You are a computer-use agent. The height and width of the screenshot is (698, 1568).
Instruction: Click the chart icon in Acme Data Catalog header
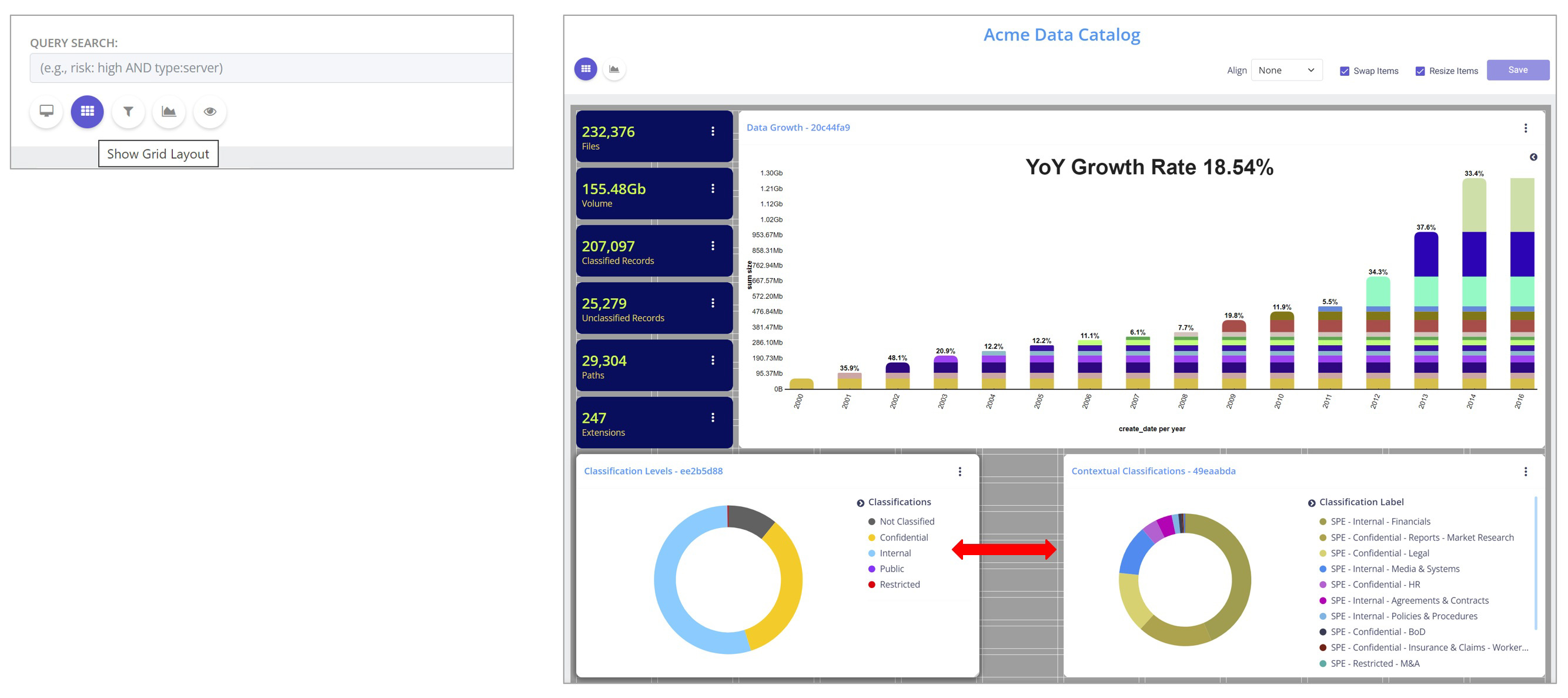coord(614,69)
